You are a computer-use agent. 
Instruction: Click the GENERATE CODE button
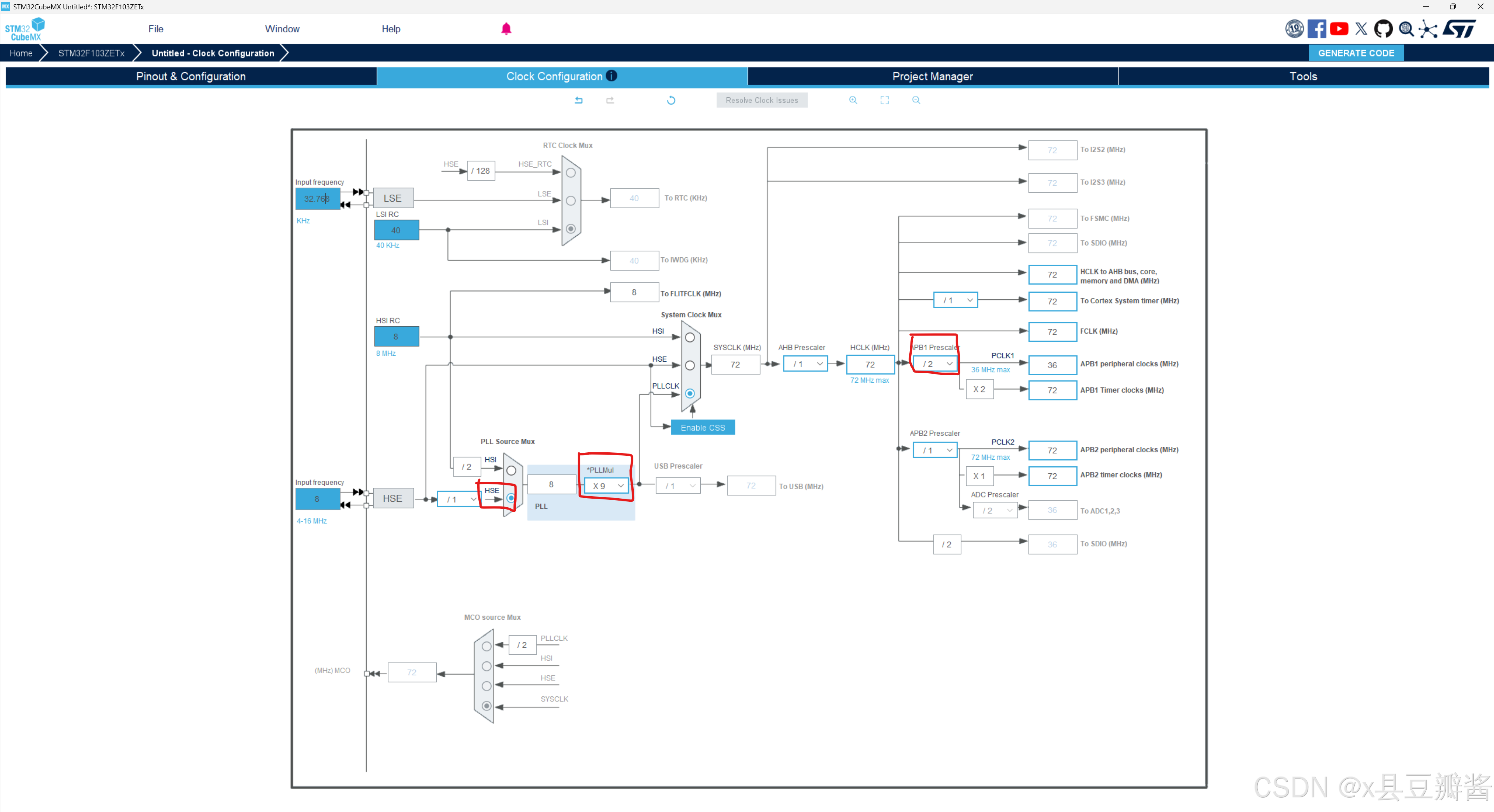1355,53
